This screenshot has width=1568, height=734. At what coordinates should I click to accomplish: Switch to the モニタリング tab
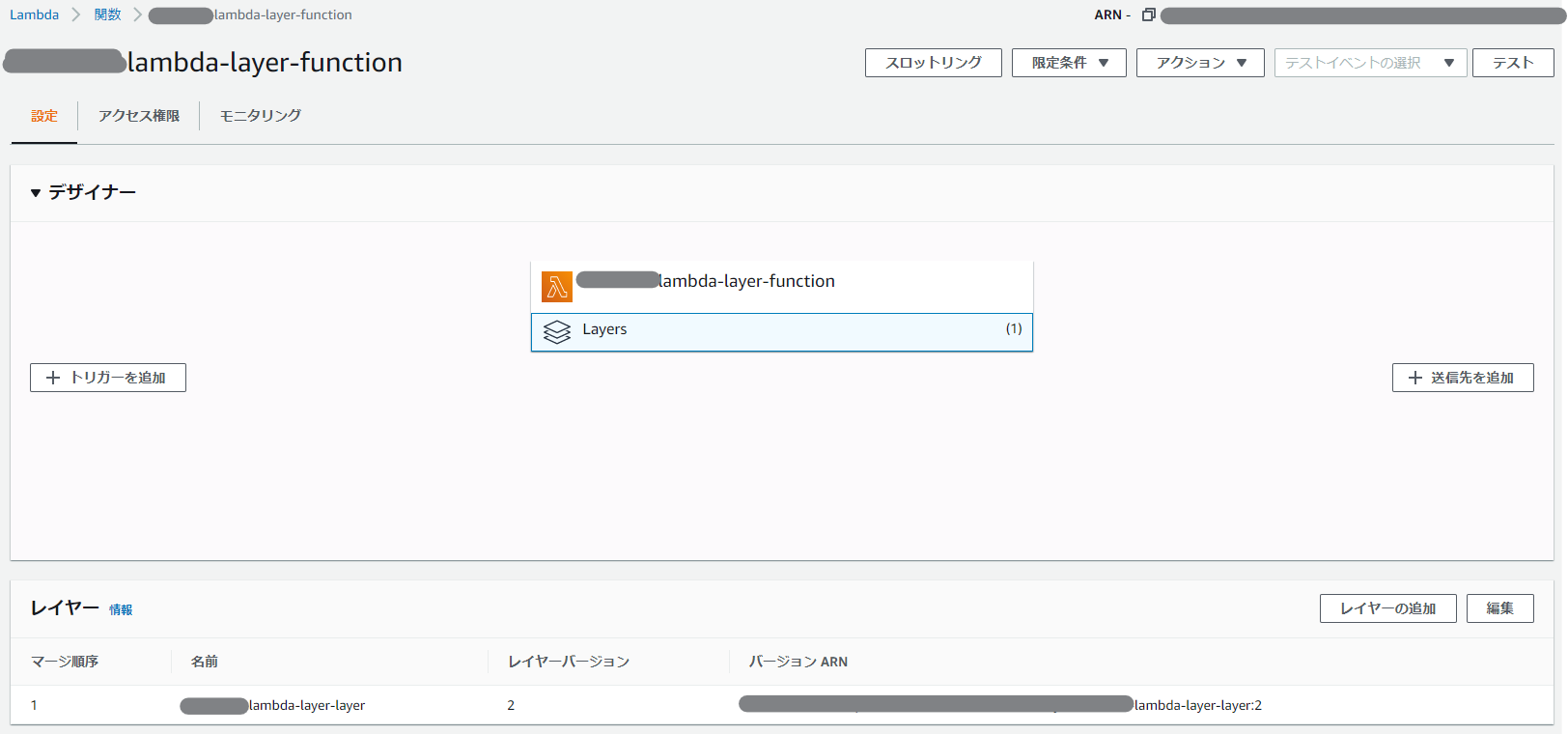pos(261,116)
